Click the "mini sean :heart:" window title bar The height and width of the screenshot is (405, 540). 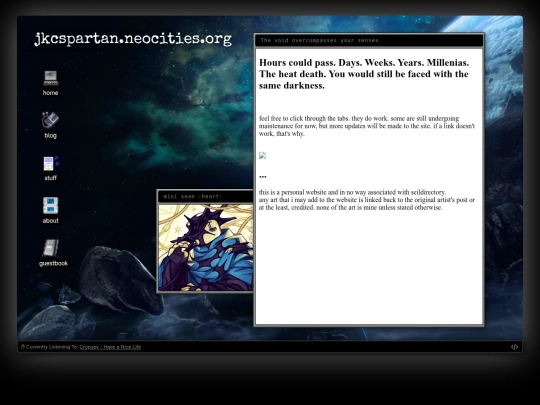point(206,197)
